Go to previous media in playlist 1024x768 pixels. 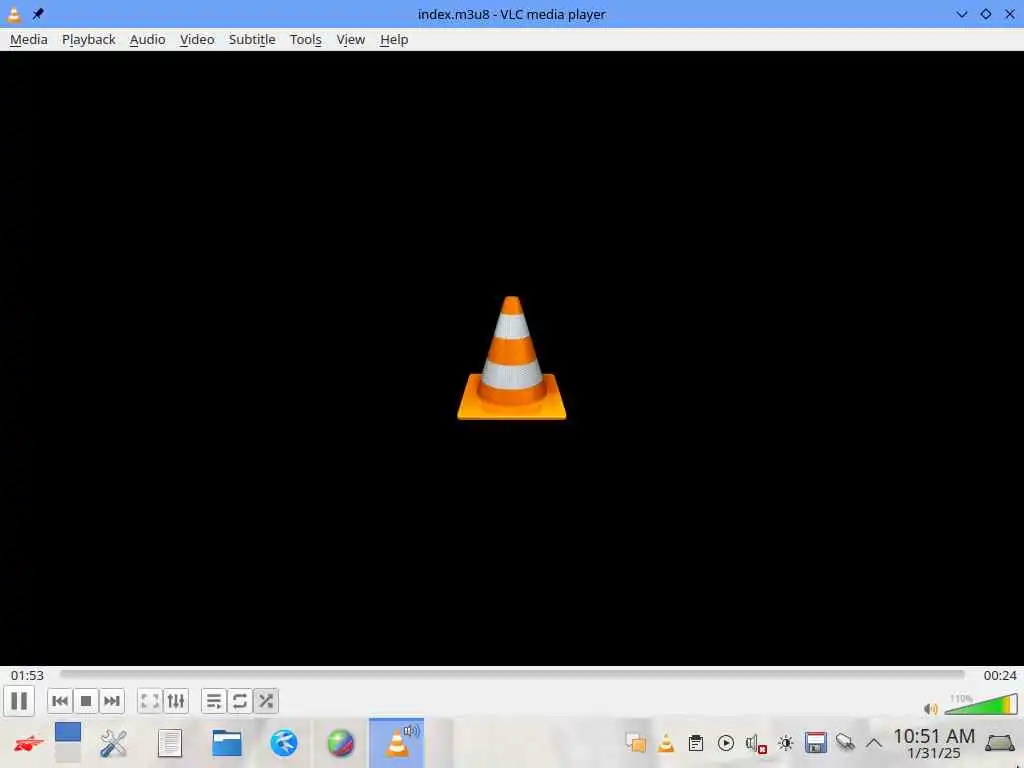pos(59,701)
